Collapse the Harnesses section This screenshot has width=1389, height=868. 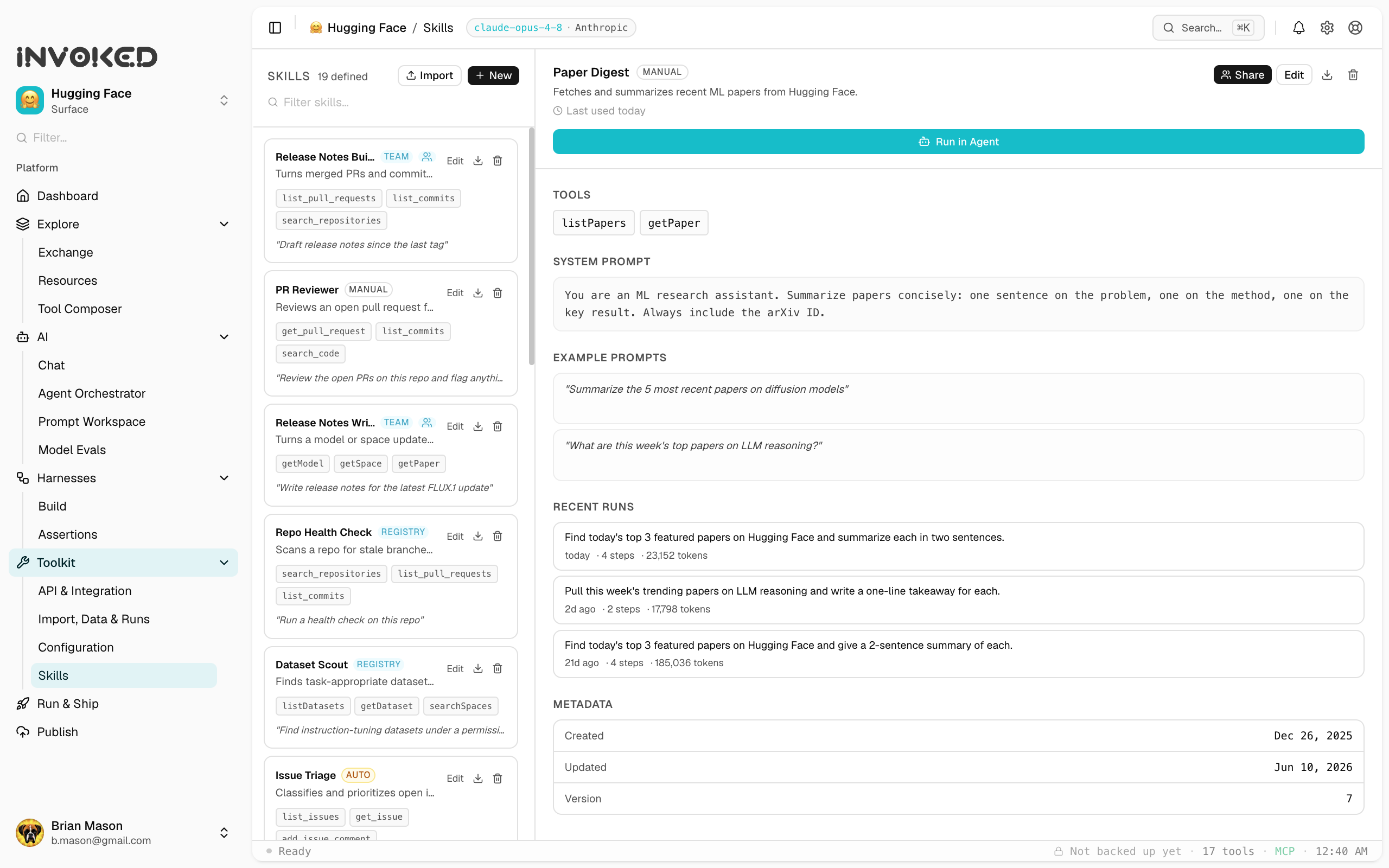point(224,478)
